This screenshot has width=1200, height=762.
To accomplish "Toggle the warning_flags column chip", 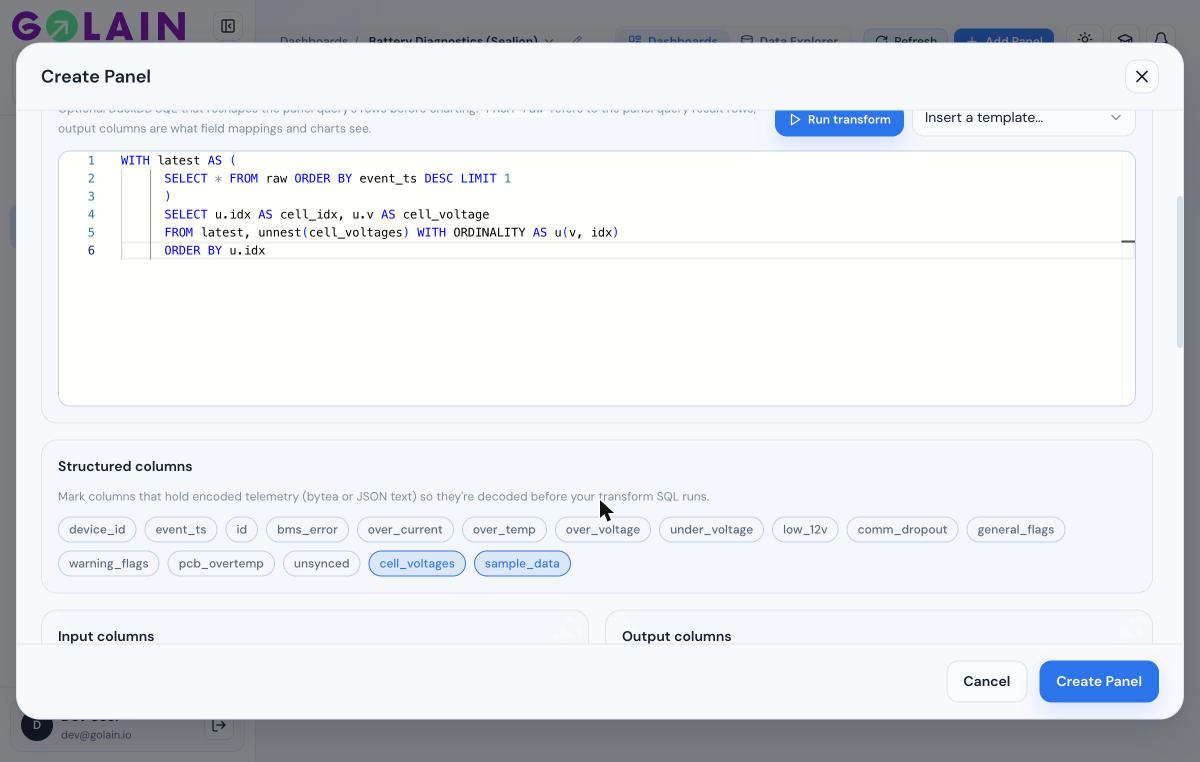I will tap(108, 563).
